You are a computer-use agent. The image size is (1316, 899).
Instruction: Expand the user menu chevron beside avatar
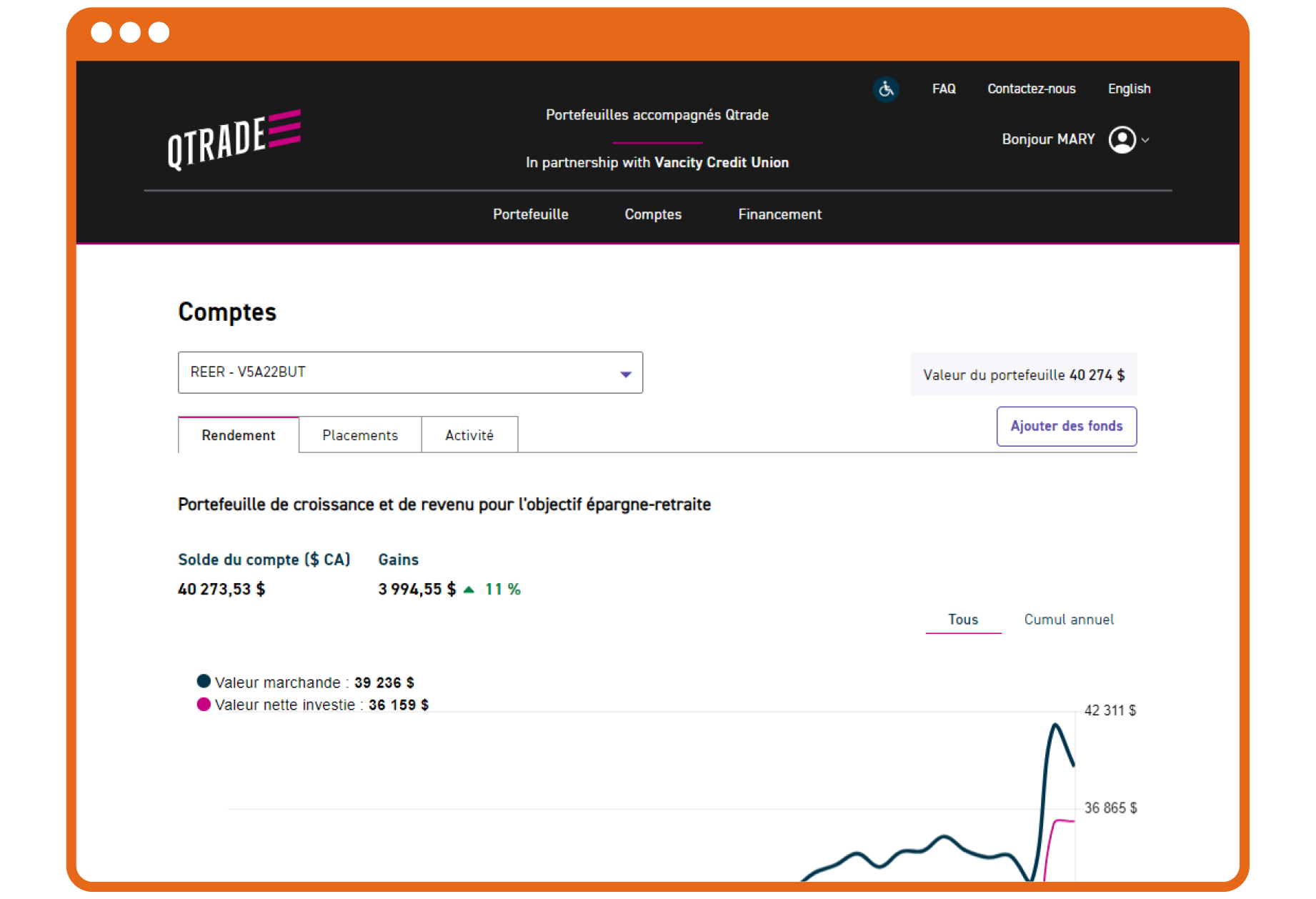coord(1145,140)
